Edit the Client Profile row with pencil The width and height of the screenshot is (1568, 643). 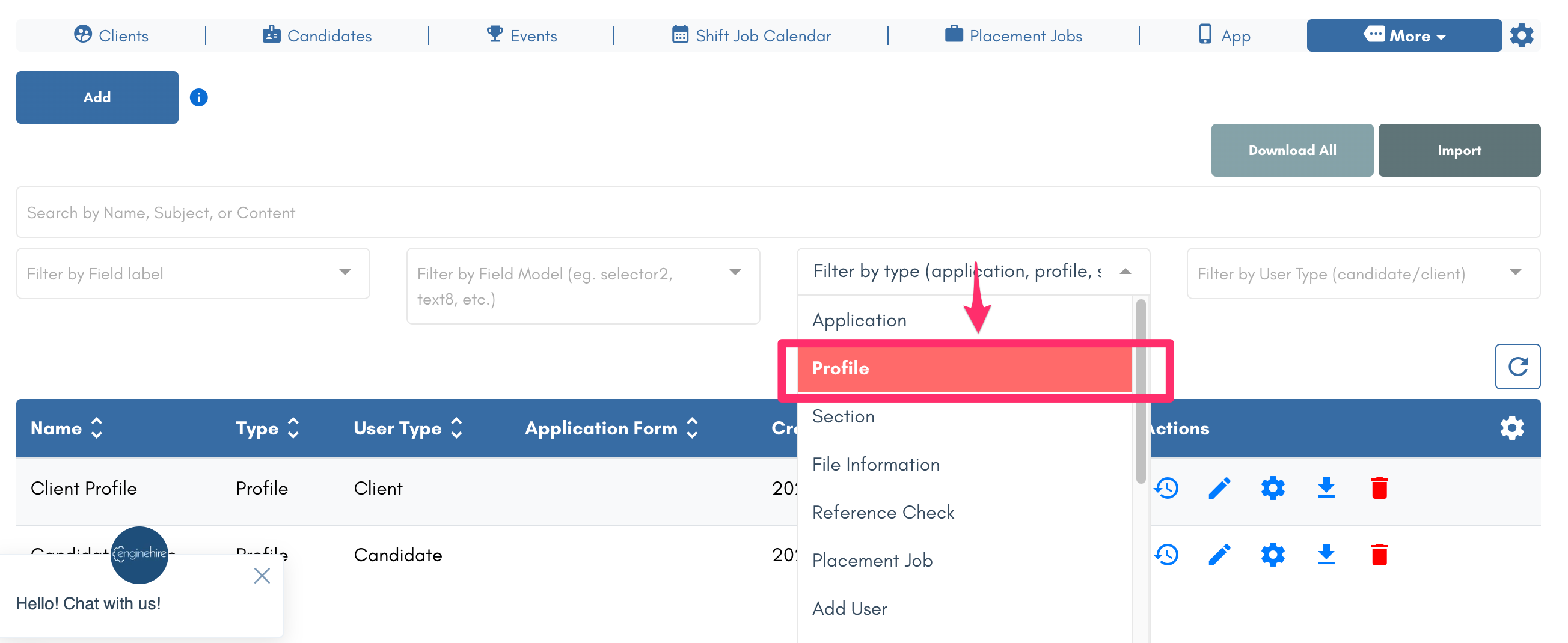1219,488
